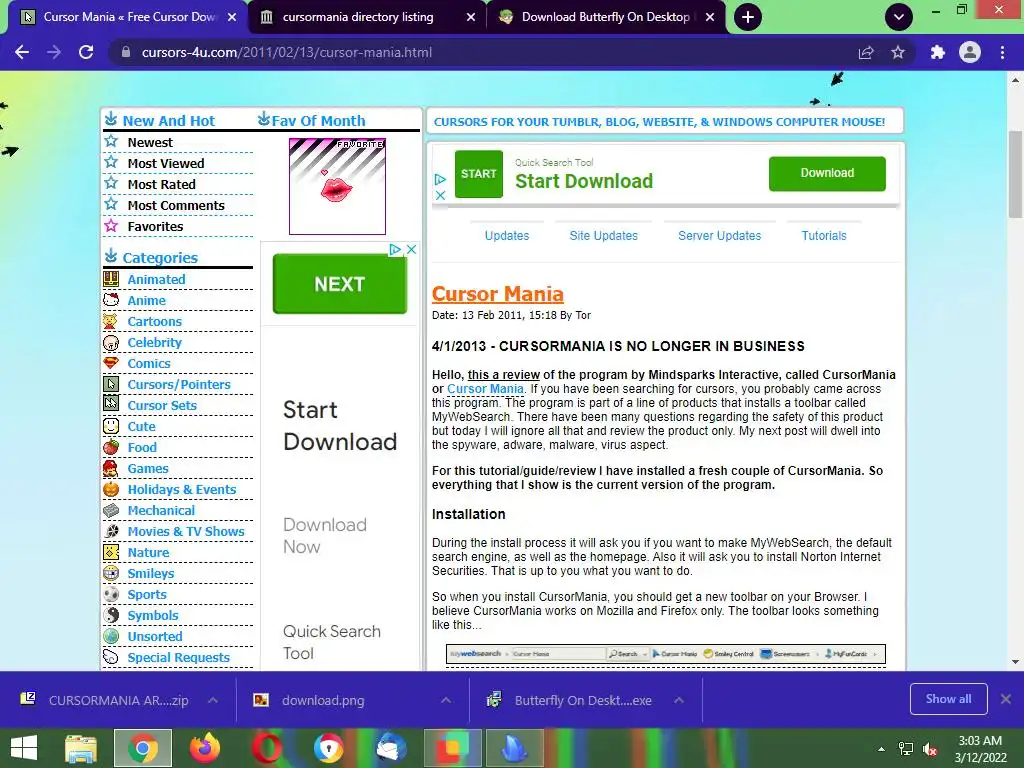
Task: Click the Cartoons category icon
Action: tap(111, 321)
